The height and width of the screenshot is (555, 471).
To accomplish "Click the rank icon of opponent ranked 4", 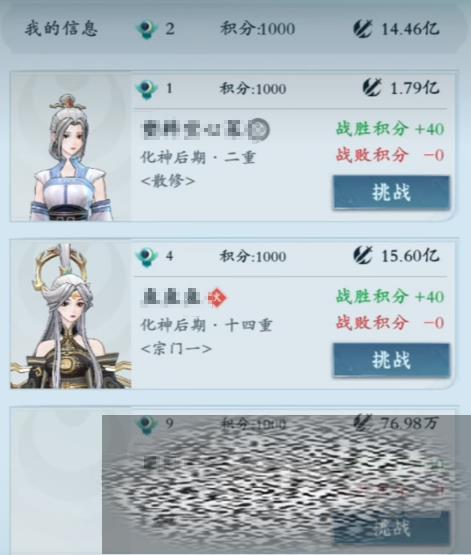I will 147,256.
